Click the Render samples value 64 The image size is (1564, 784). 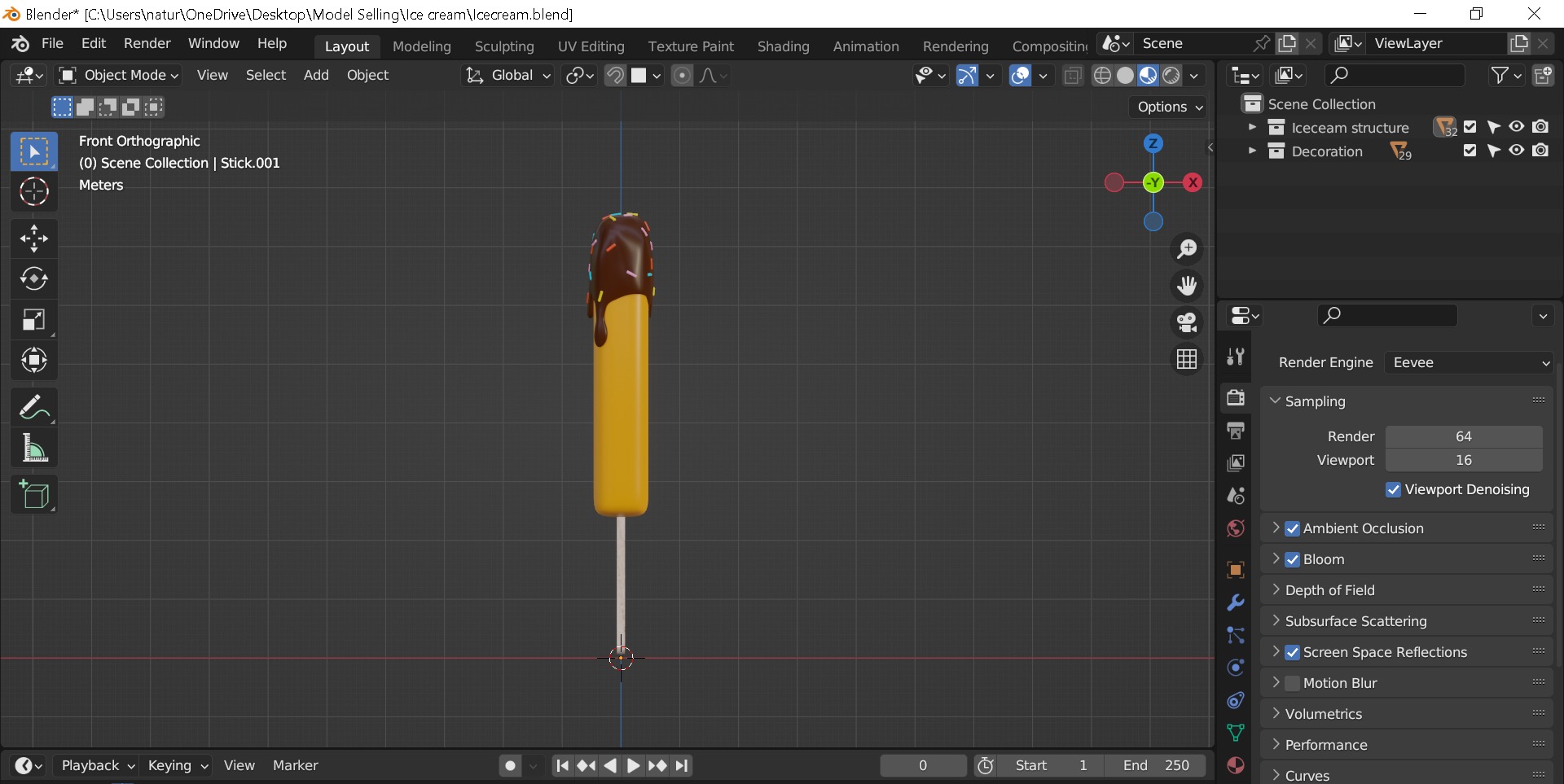1464,436
